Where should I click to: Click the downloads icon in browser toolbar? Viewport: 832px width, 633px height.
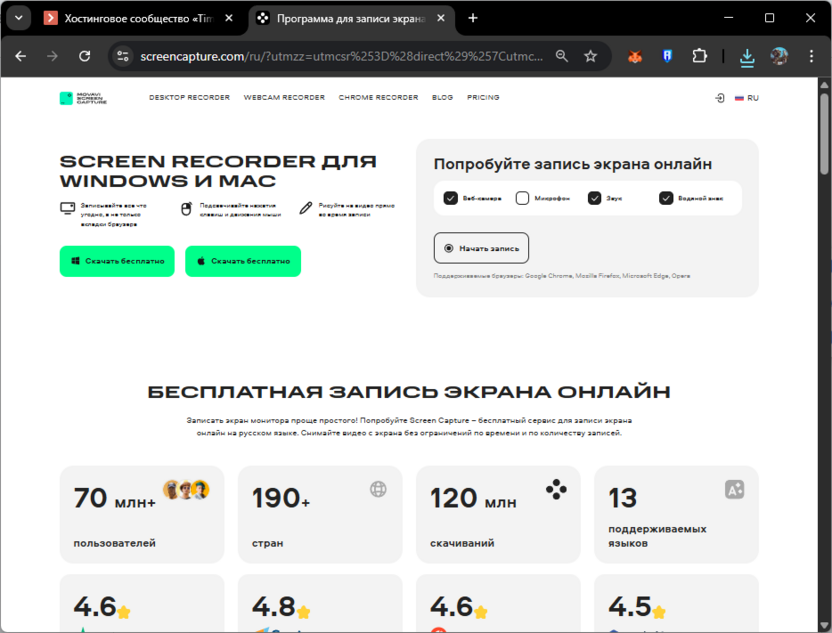tap(747, 57)
